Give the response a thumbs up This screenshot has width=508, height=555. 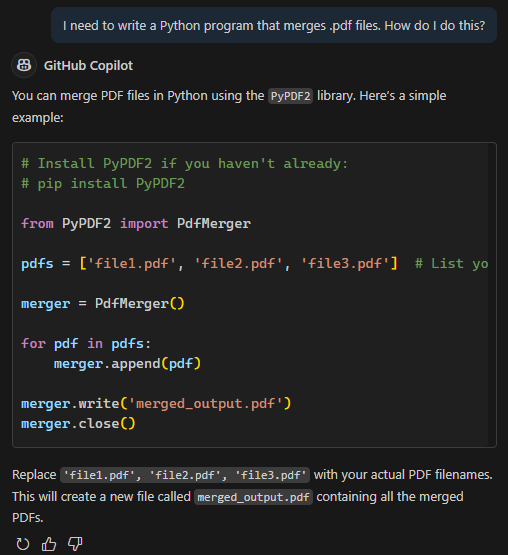click(49, 544)
